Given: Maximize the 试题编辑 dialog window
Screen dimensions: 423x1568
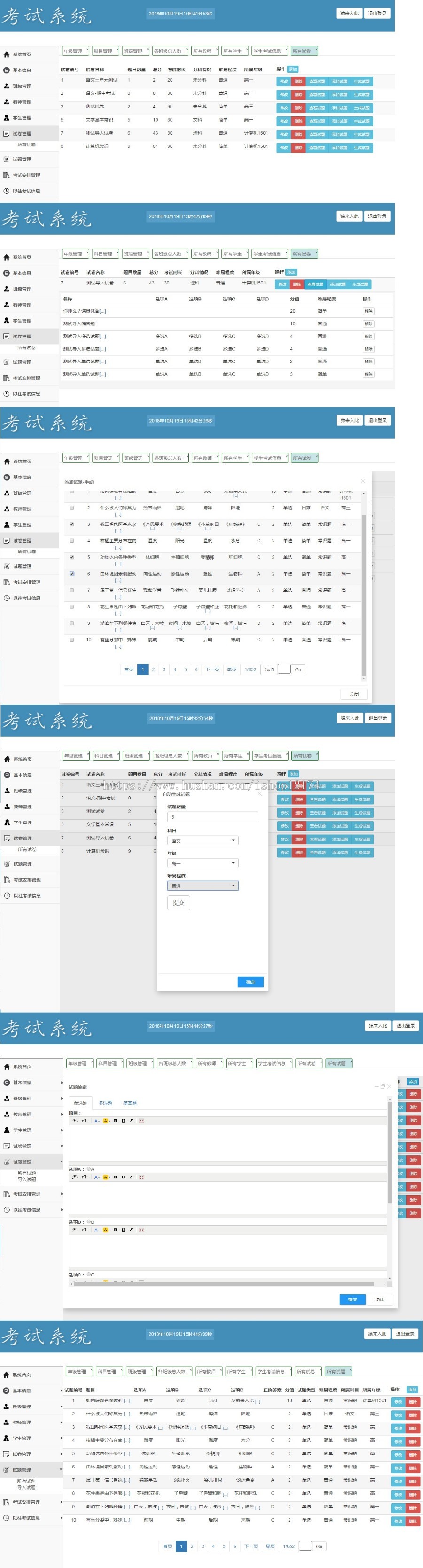Looking at the screenshot, I should 382,1086.
